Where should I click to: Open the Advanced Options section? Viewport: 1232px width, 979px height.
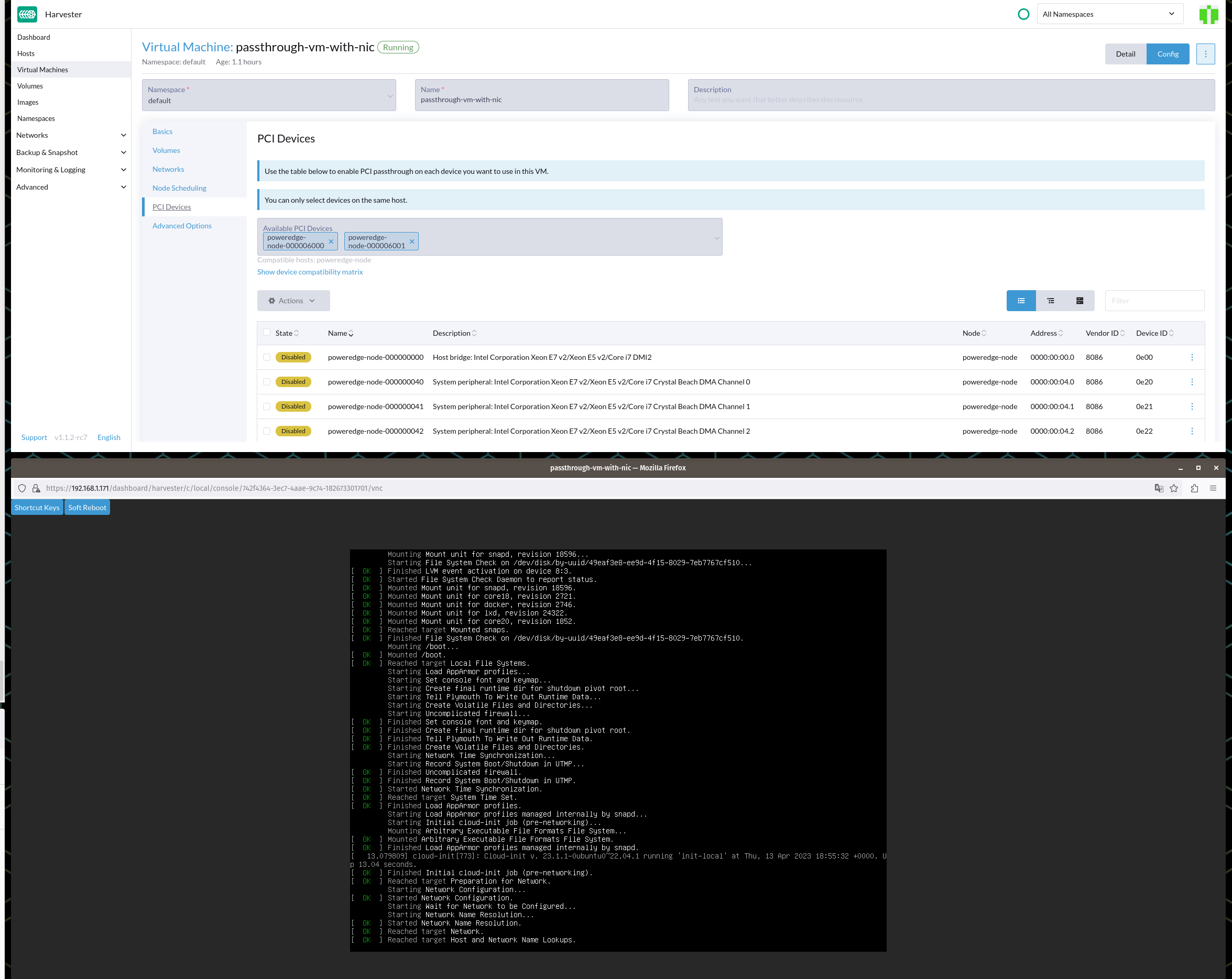(x=182, y=226)
